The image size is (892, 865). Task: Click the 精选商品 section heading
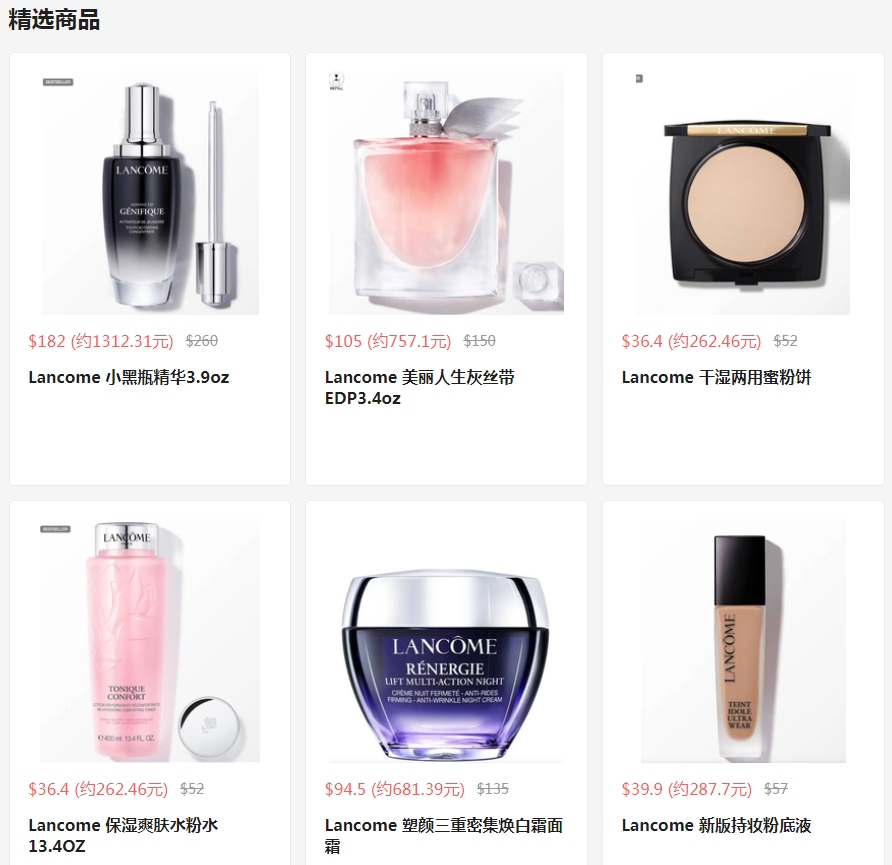[x=54, y=19]
